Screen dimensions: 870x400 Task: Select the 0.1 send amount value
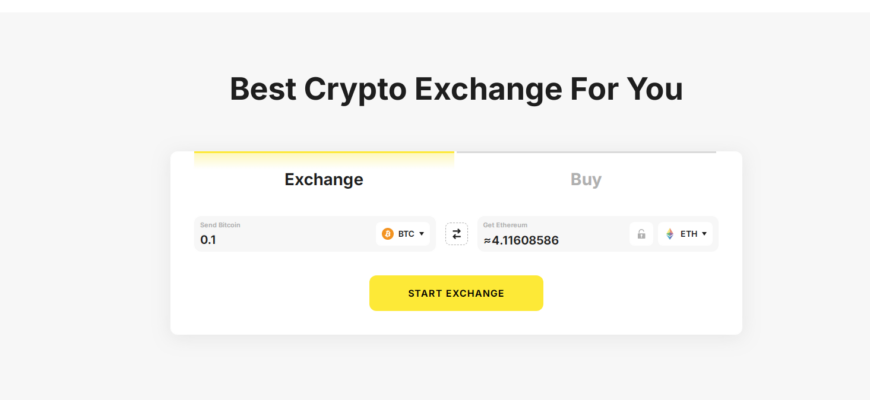click(208, 240)
